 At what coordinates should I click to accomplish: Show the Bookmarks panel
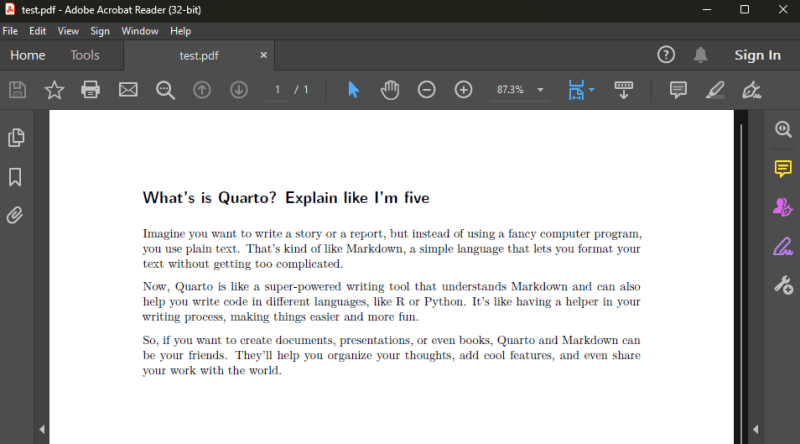click(x=15, y=177)
